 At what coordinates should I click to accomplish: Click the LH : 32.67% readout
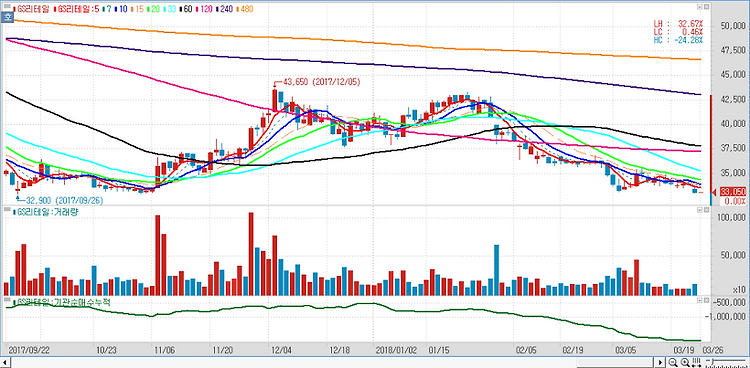679,23
